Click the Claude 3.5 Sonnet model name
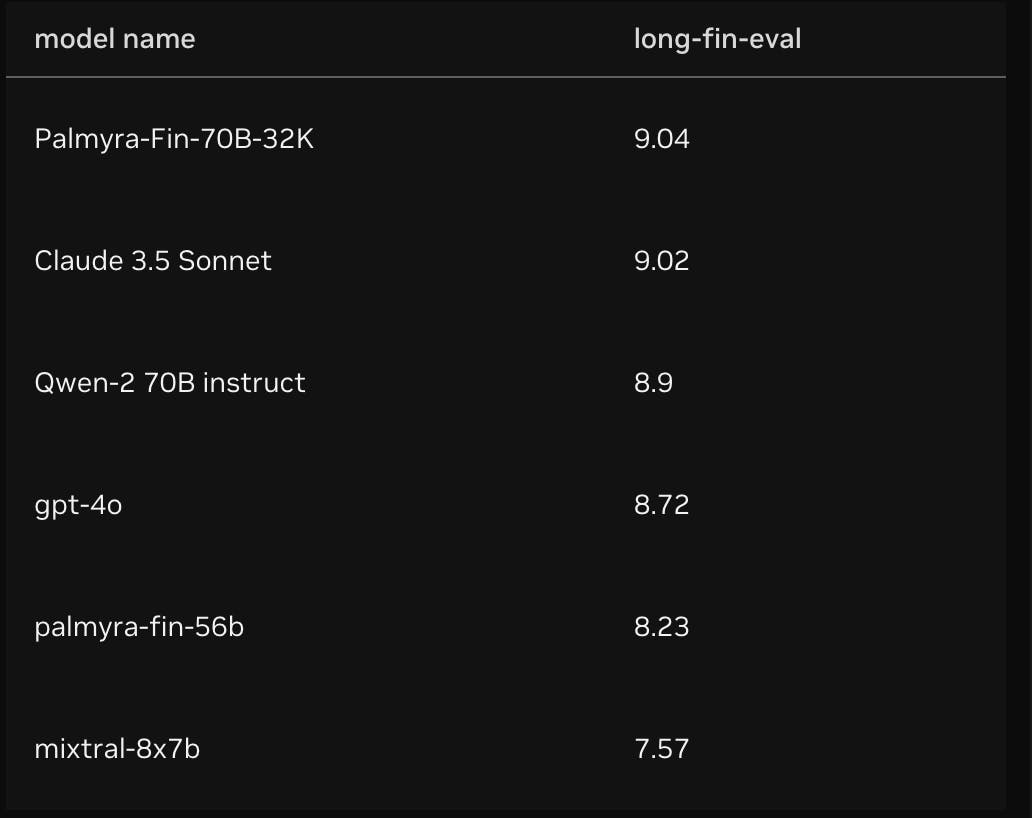Viewport: 1032px width, 818px height. pos(153,261)
